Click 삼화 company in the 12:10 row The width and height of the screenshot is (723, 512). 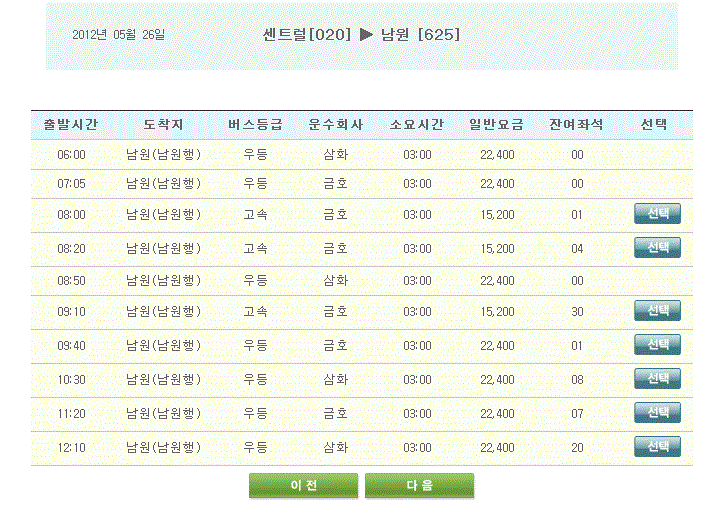coord(336,447)
